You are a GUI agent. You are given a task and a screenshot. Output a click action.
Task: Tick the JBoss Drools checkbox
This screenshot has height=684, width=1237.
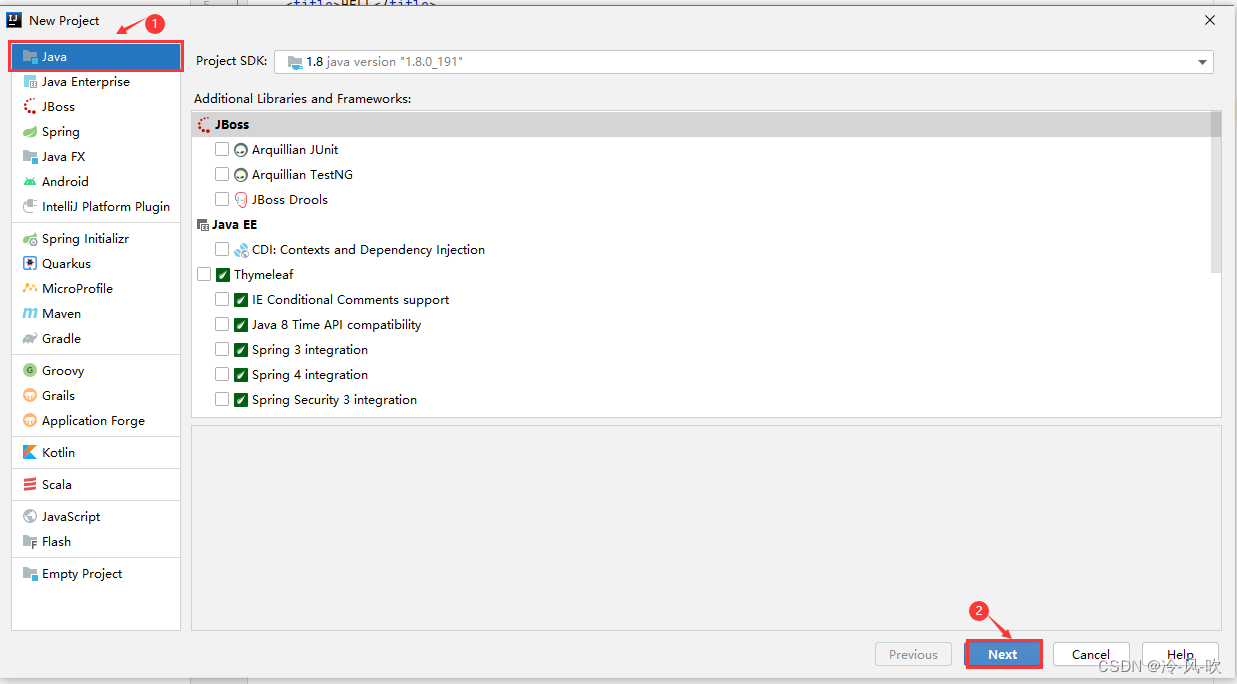[222, 200]
